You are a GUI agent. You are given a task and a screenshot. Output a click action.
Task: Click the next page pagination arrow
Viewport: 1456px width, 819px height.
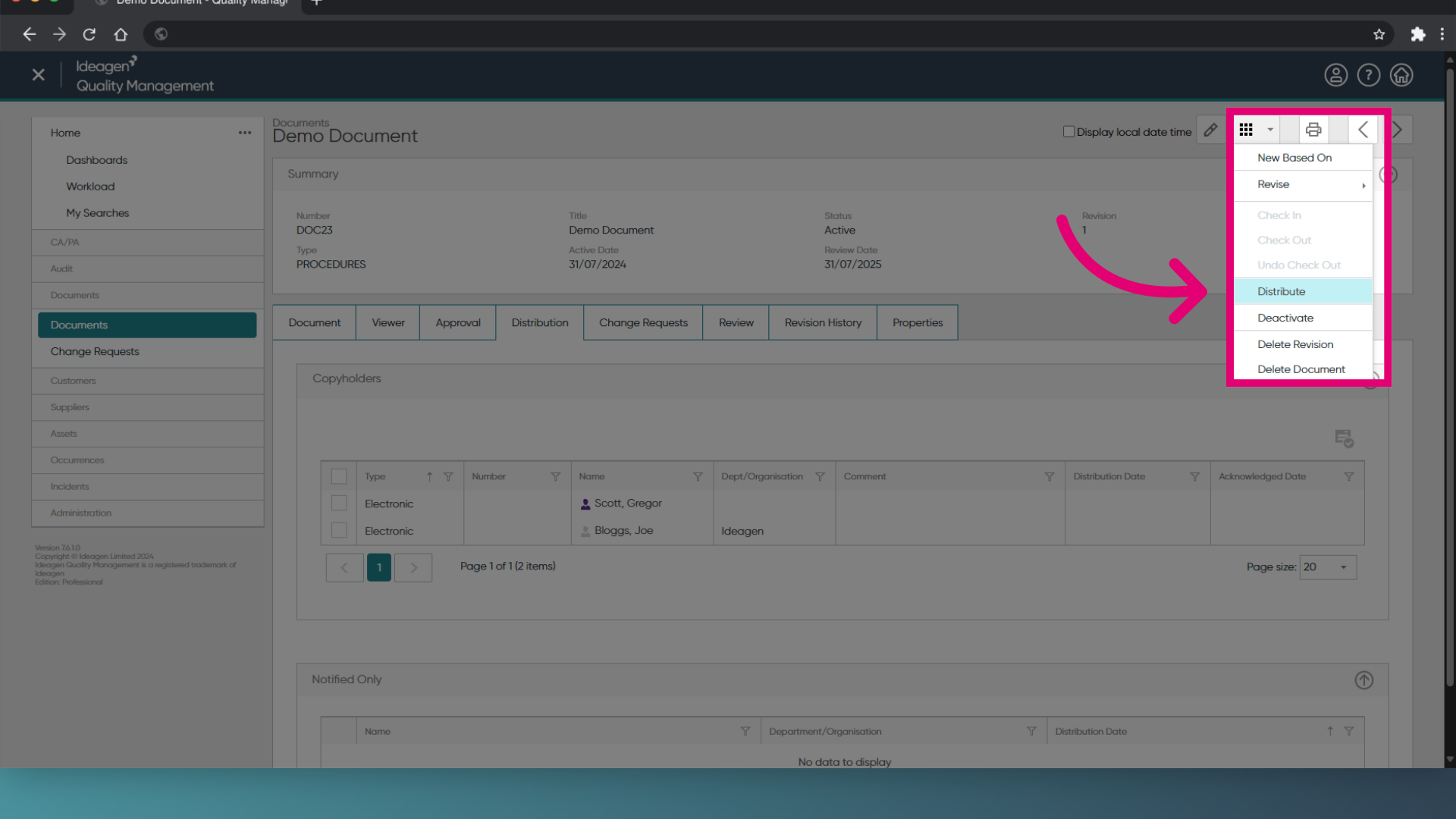click(413, 568)
